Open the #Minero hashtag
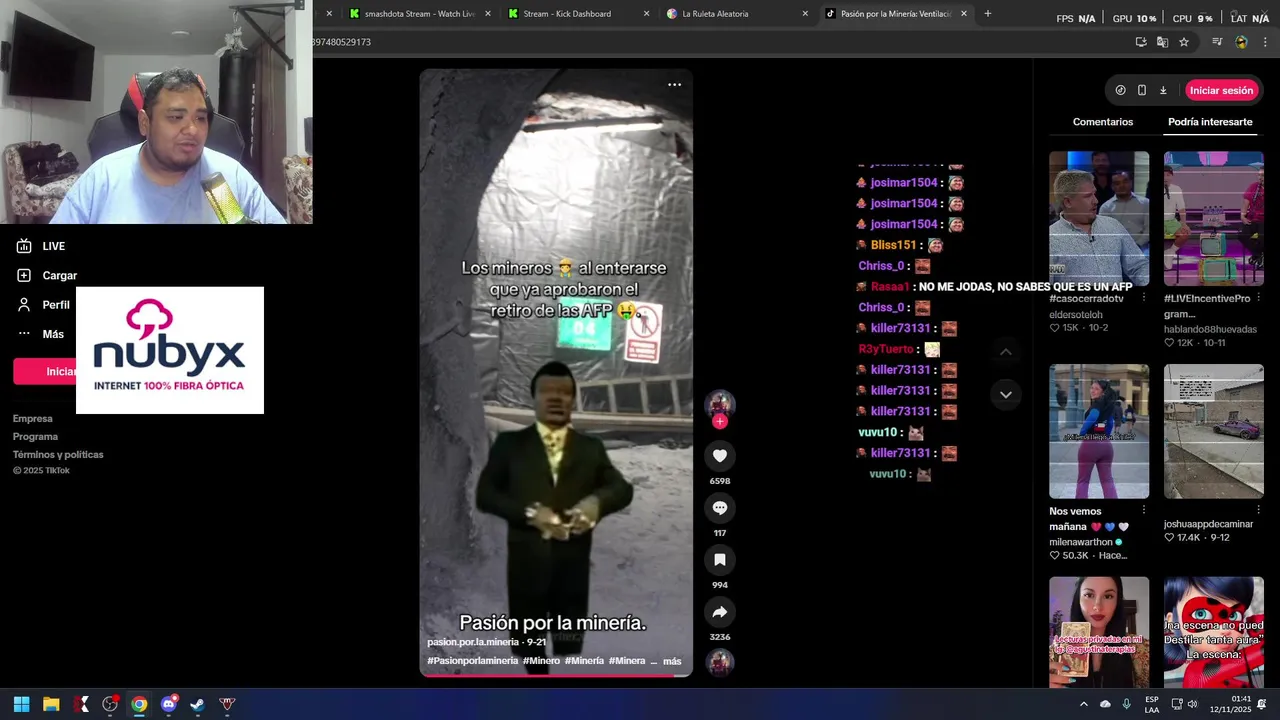The width and height of the screenshot is (1280, 720). [x=541, y=661]
